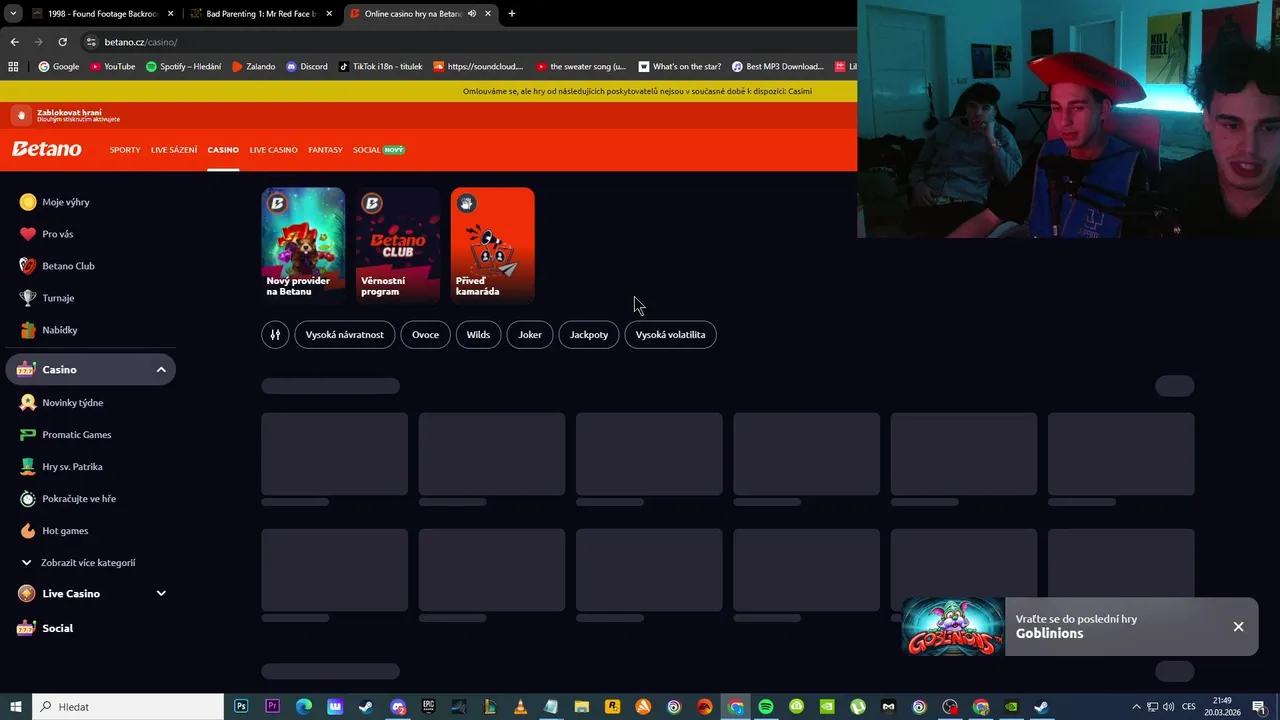The width and height of the screenshot is (1280, 720).
Task: Open YouTube bookmark
Action: [x=112, y=67]
